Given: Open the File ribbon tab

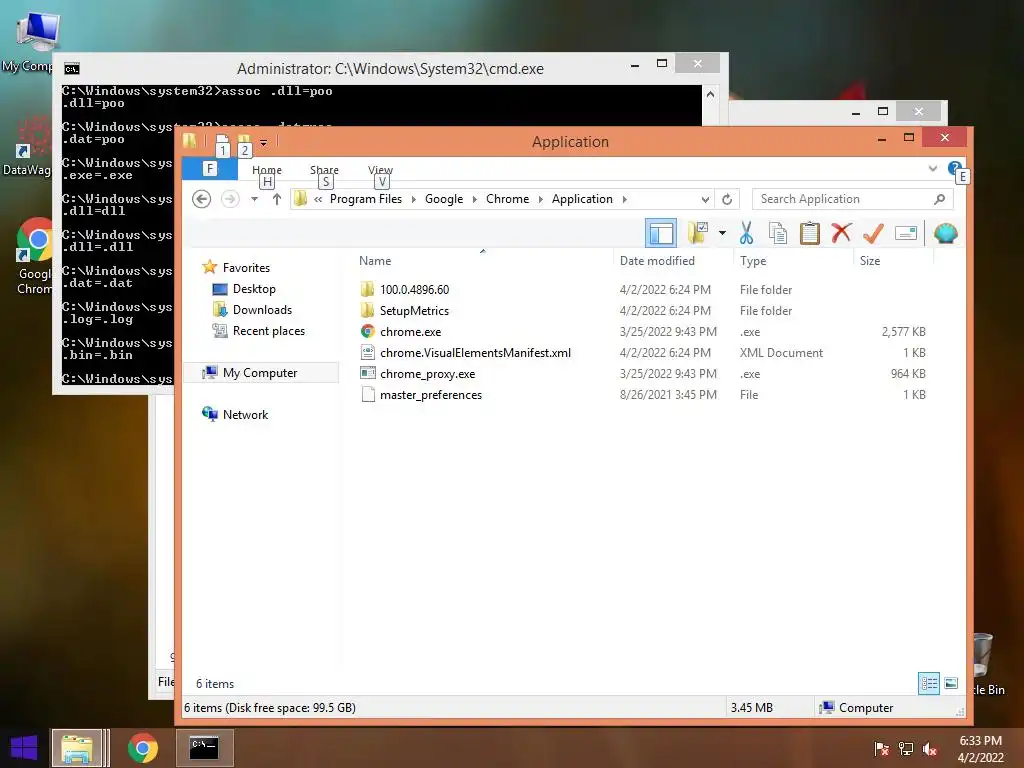Looking at the screenshot, I should coord(209,169).
